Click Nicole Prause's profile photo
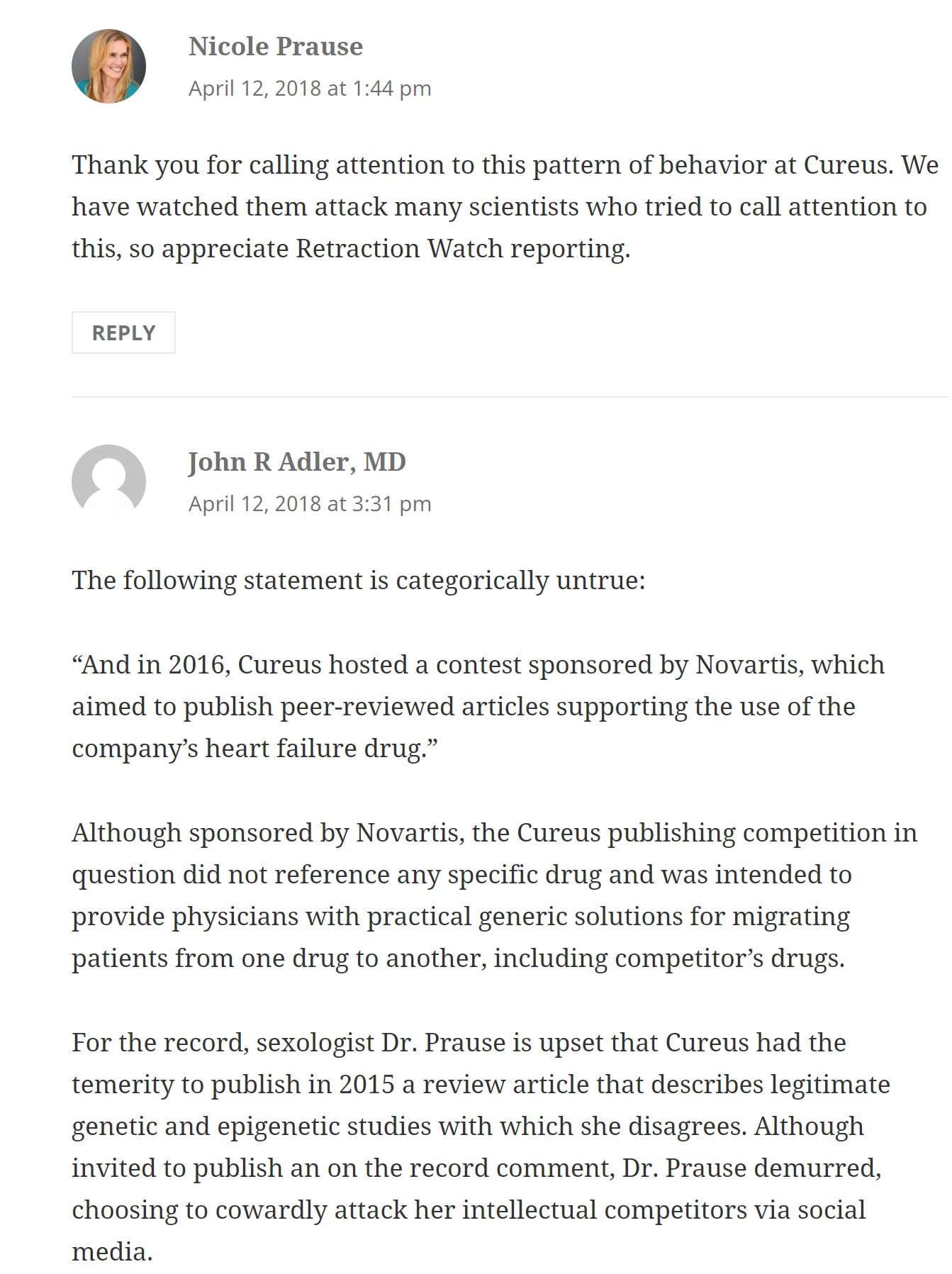This screenshot has height=1274, width=952. pos(108,66)
